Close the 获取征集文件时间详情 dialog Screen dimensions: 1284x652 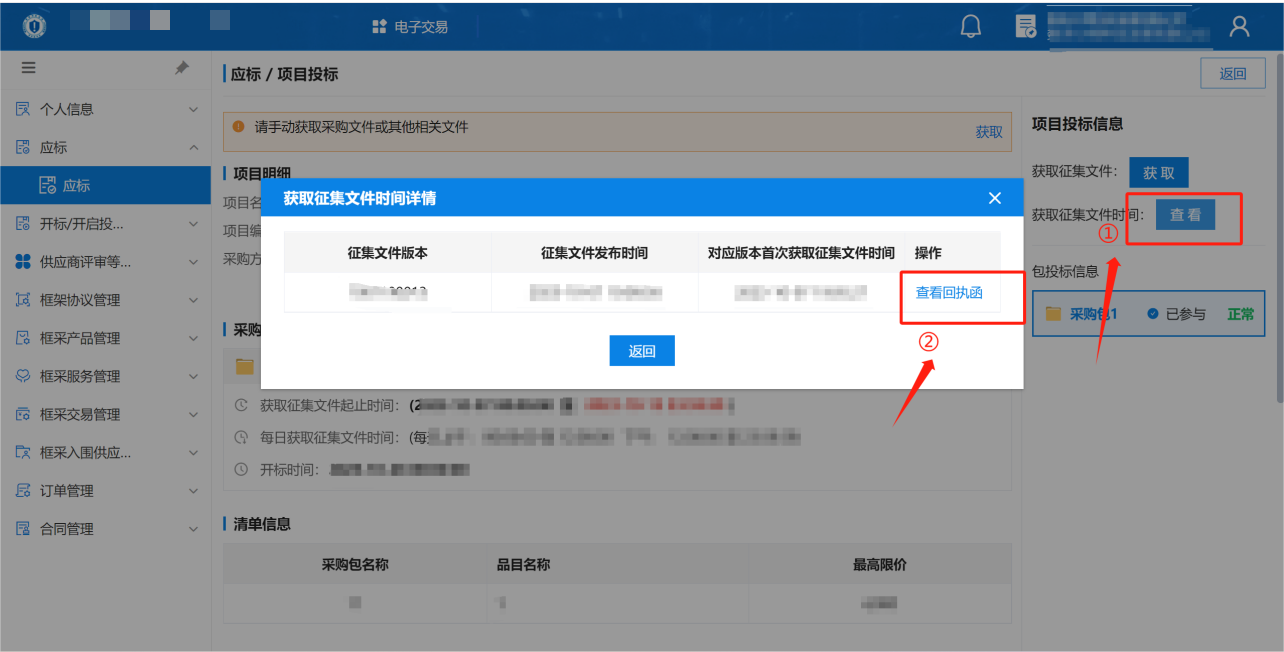[994, 198]
